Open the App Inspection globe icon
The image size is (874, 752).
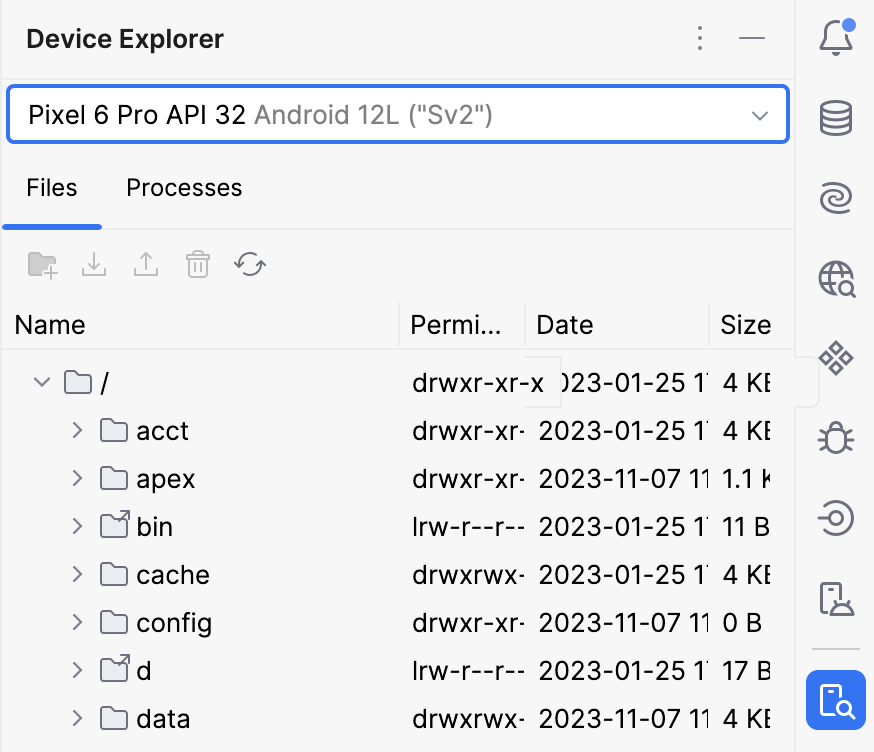[835, 278]
